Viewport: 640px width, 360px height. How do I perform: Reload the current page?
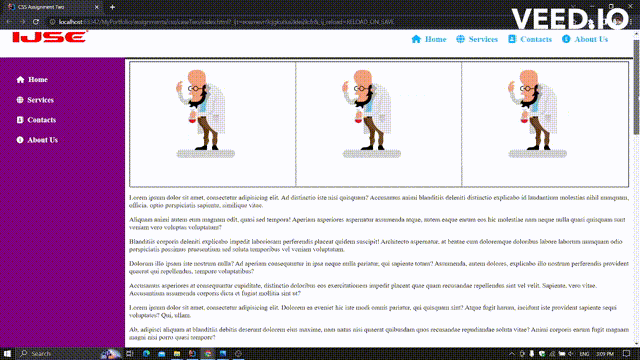[36, 22]
